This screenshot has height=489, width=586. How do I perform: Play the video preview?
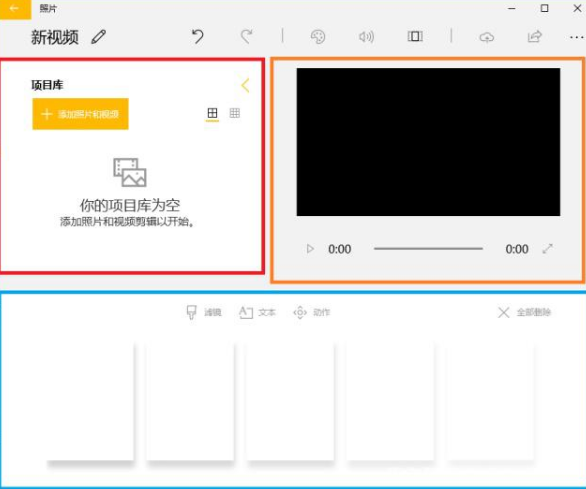pyautogui.click(x=310, y=249)
